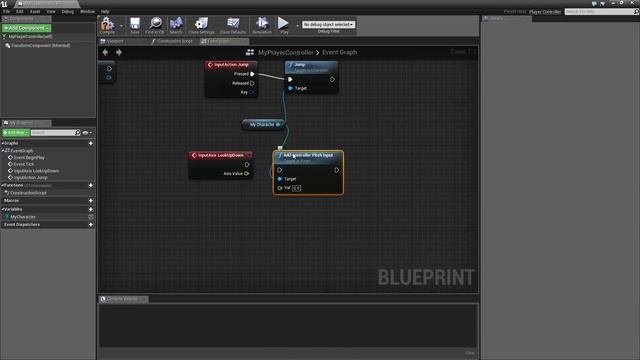Open the eye view options dropdown
This screenshot has height=360, width=640.
point(87,133)
